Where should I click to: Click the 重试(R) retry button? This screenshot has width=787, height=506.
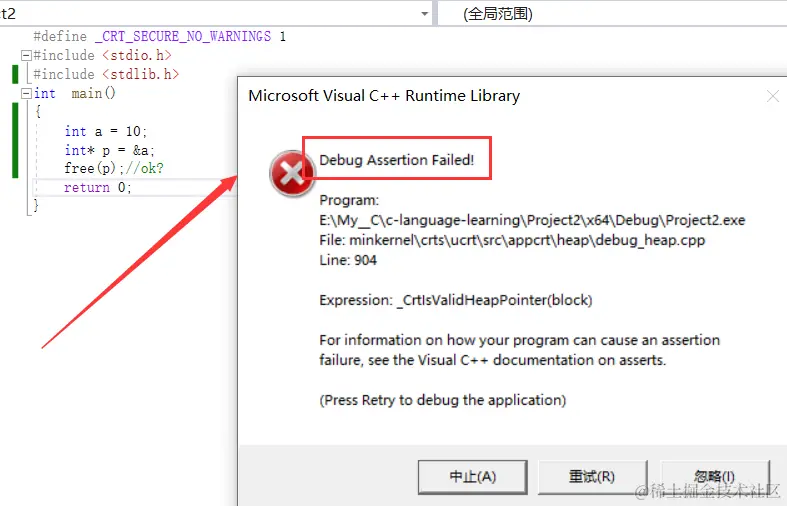(592, 477)
